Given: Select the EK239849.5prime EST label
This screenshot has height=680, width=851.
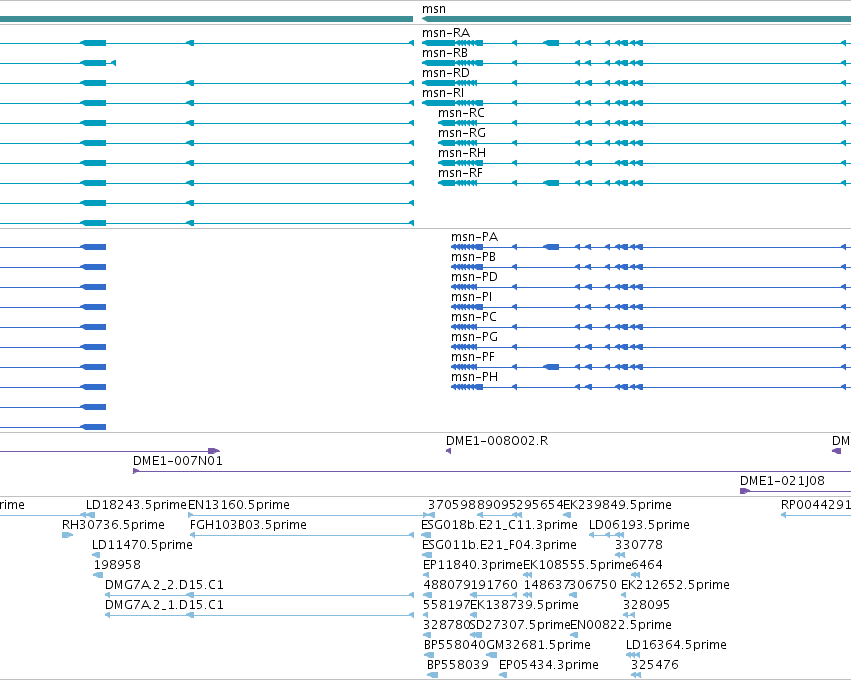Looking at the screenshot, I should [x=618, y=505].
